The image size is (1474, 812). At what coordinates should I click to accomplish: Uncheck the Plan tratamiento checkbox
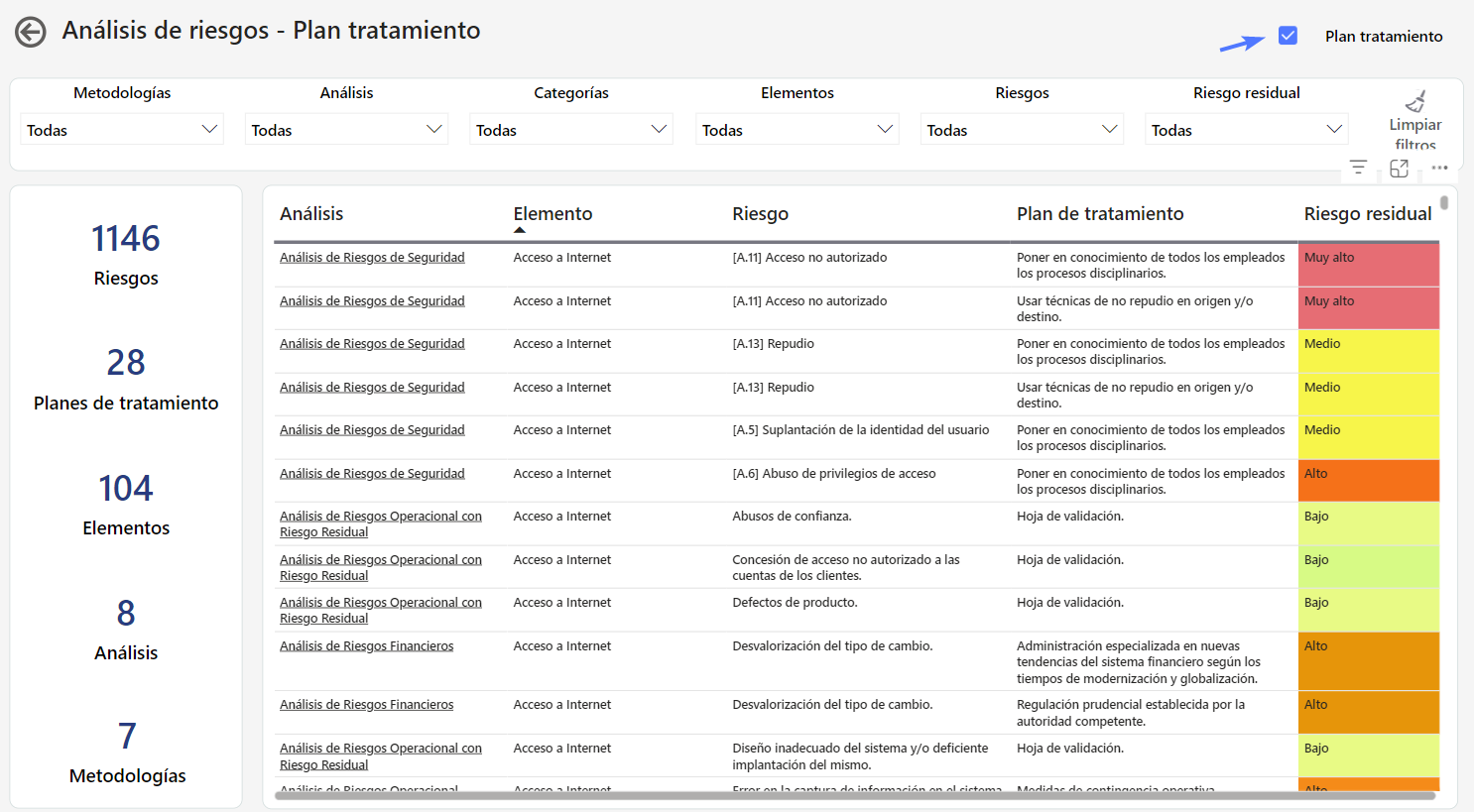coord(1288,36)
